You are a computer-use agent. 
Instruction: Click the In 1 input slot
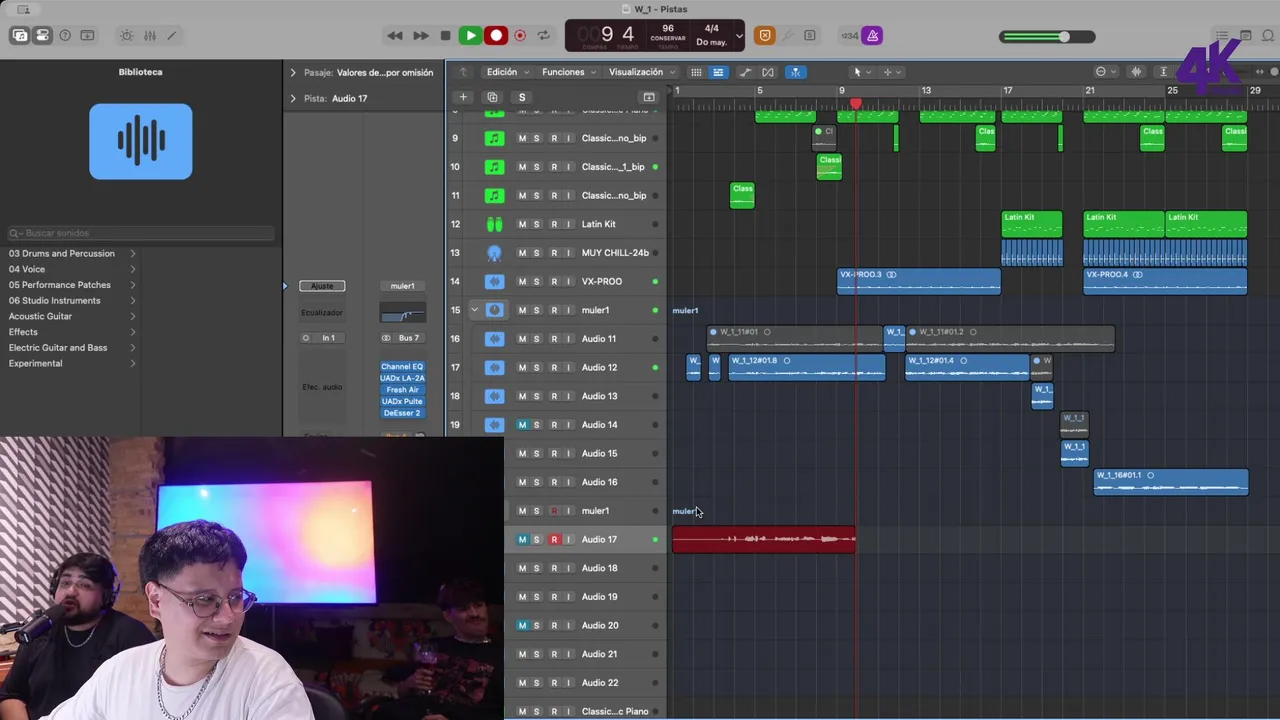(x=322, y=338)
